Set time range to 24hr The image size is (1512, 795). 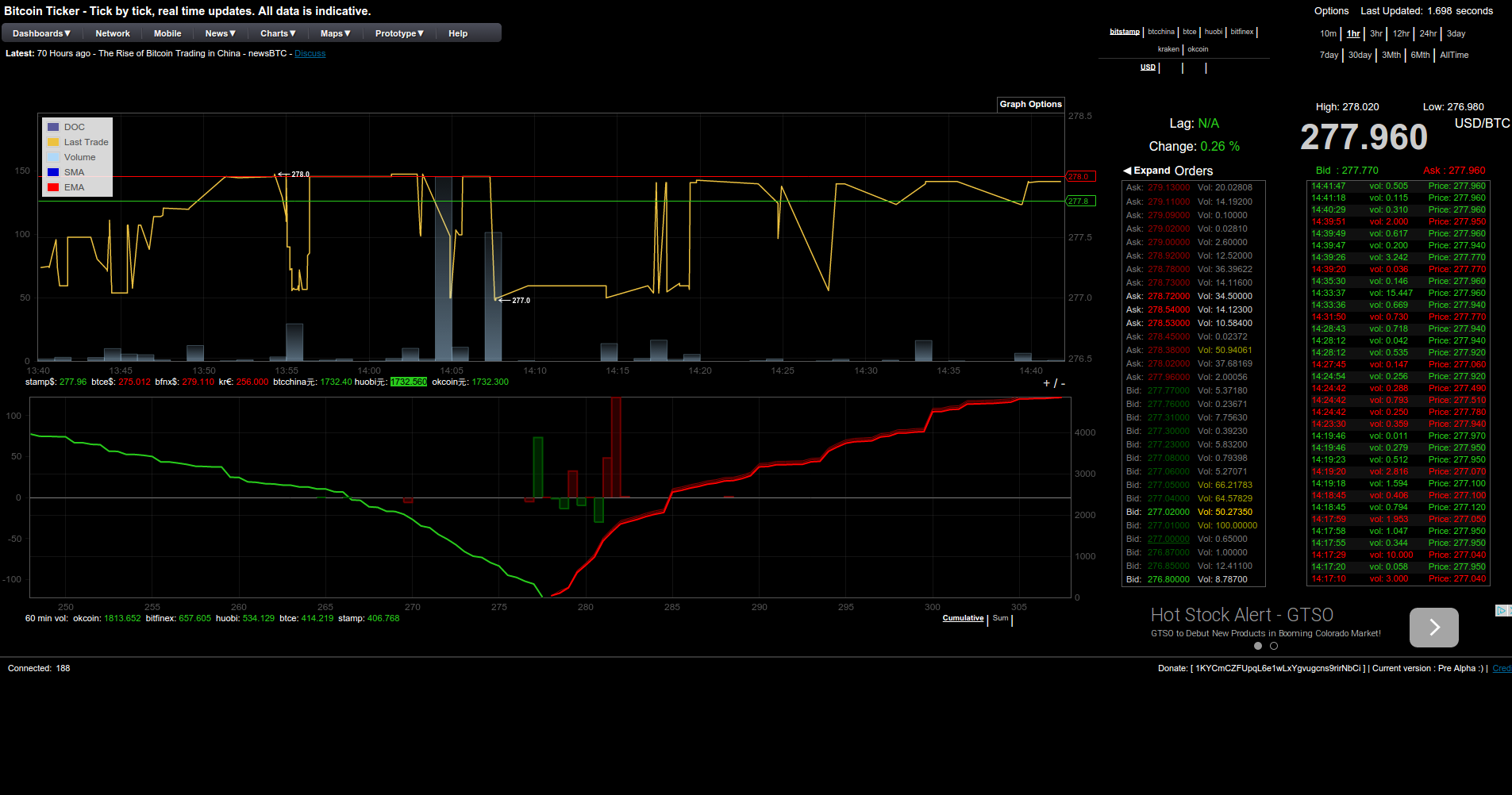1428,33
